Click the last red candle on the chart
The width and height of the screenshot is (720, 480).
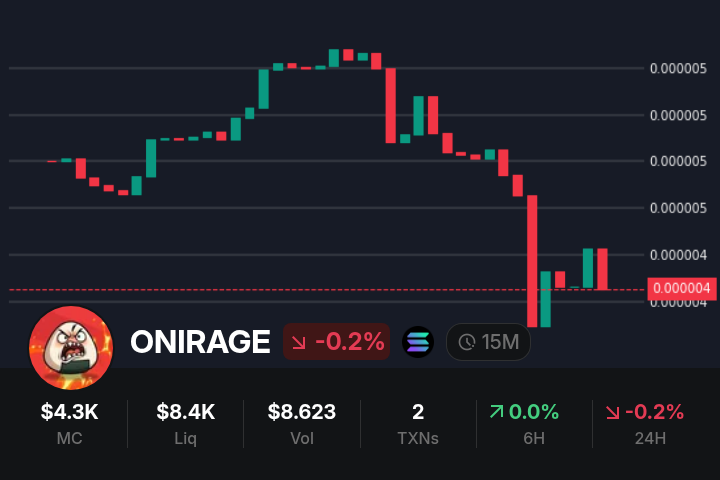pyautogui.click(x=603, y=268)
